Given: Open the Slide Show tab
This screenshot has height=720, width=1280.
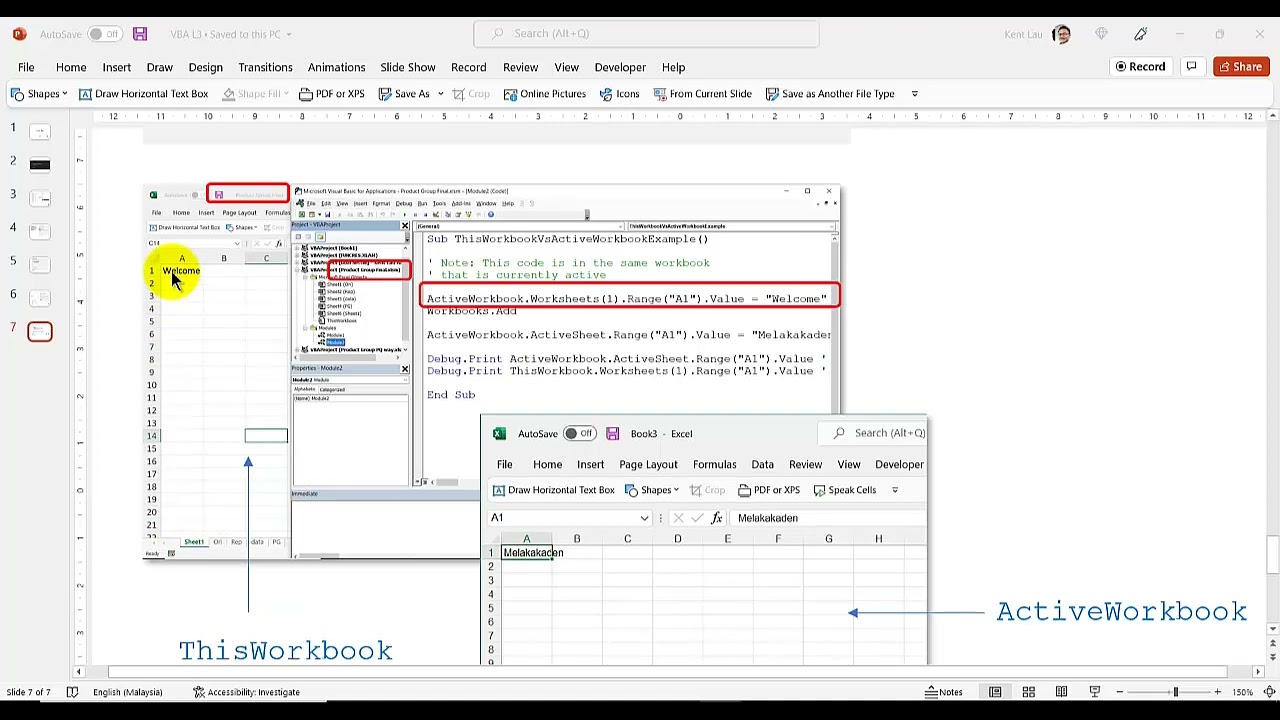Looking at the screenshot, I should pos(407,67).
